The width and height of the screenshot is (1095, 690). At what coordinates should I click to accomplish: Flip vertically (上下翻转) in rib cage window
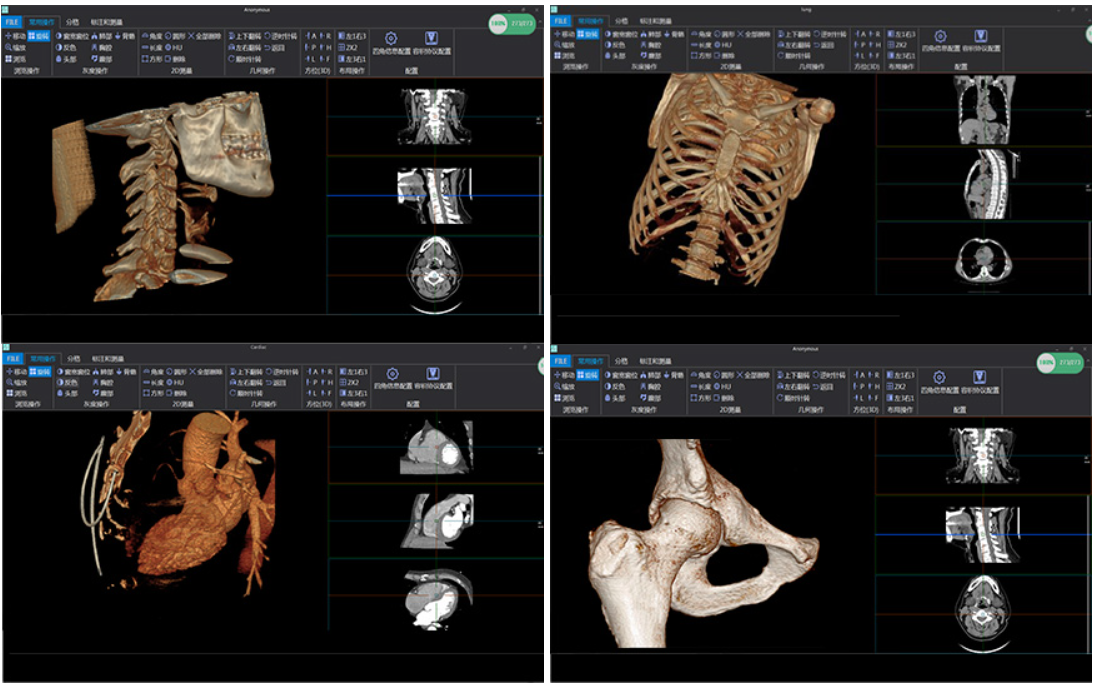click(x=795, y=34)
